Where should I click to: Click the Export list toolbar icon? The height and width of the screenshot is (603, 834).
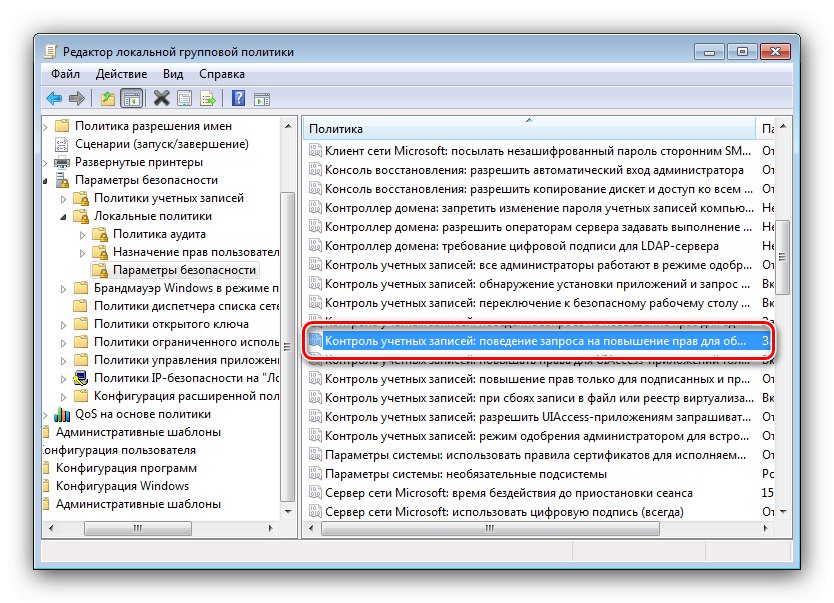click(x=208, y=98)
